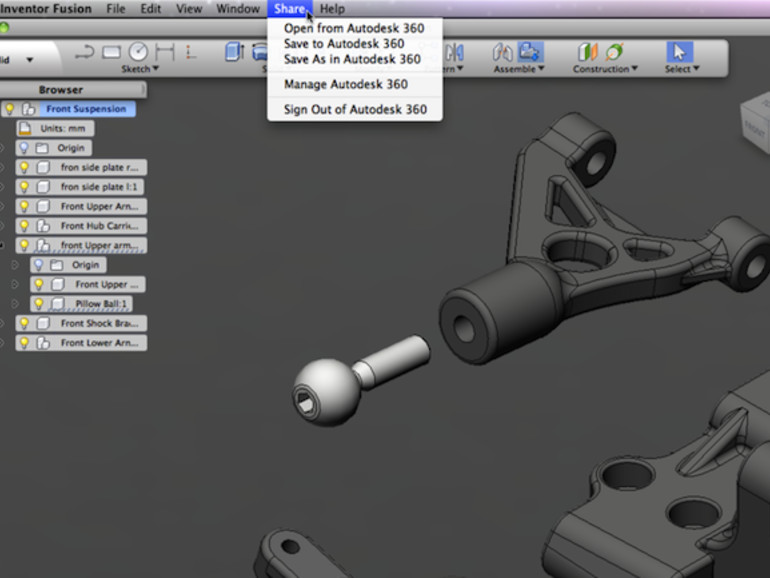Select the red sketch point tool icon

coord(191,52)
